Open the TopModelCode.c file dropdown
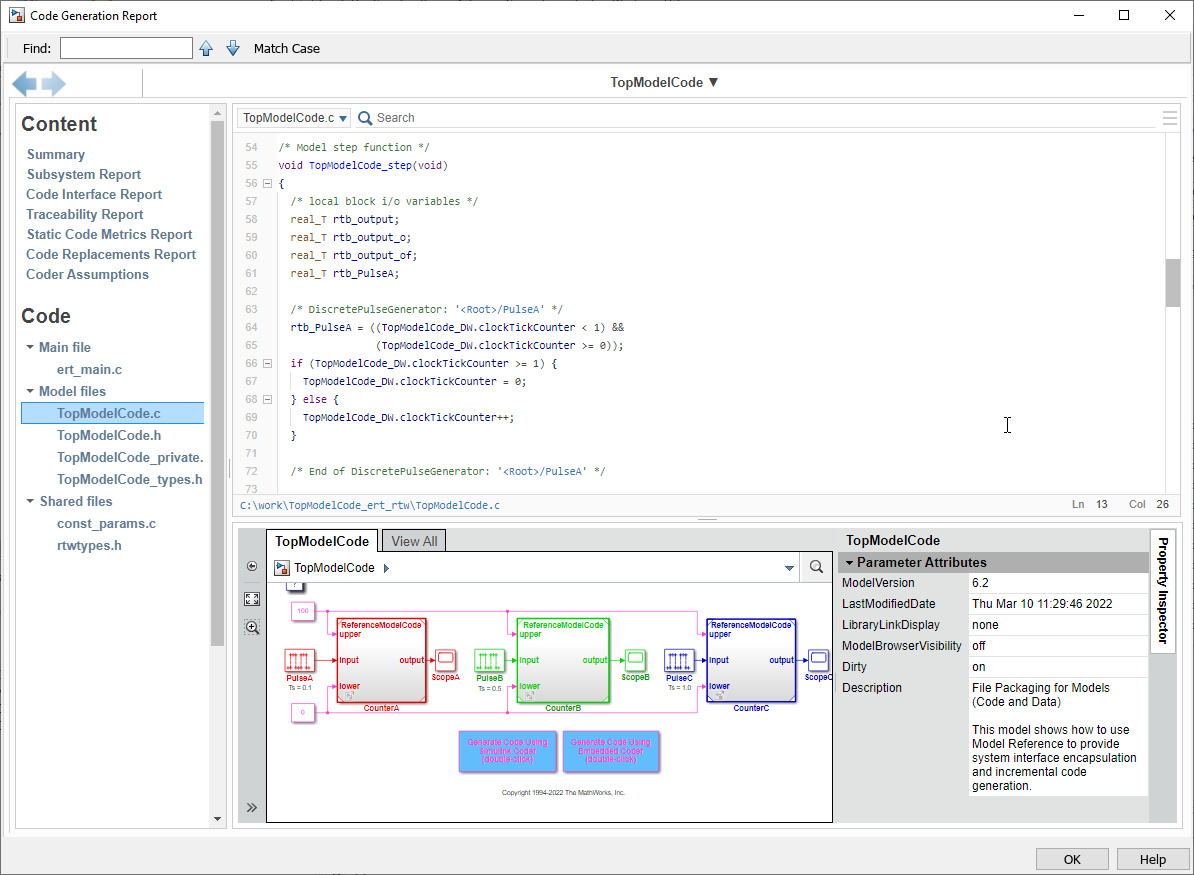The height and width of the screenshot is (875, 1194). coord(294,118)
